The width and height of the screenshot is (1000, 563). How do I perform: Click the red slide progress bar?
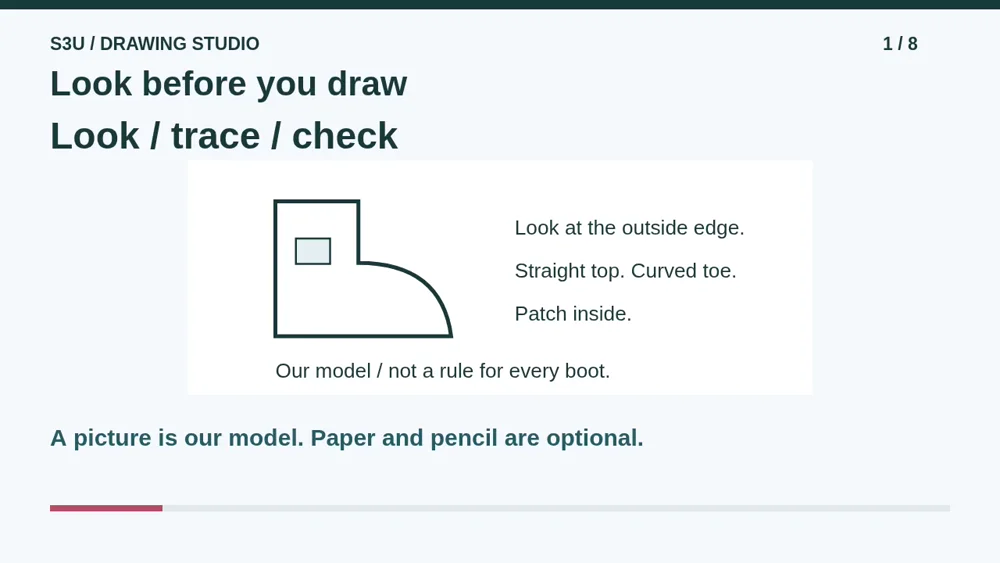[x=106, y=508]
